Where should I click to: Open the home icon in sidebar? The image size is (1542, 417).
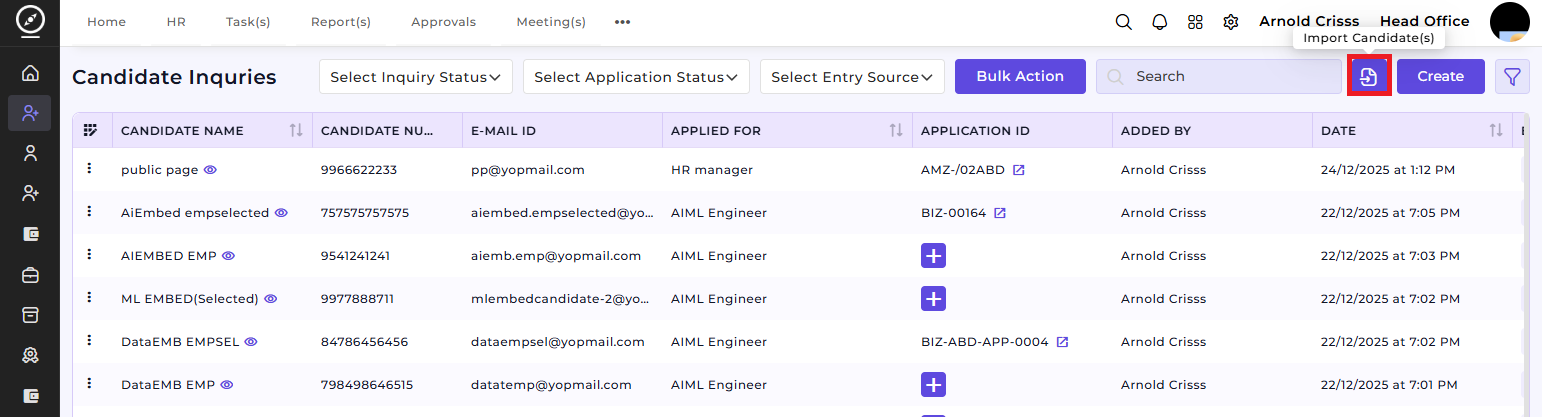(x=30, y=73)
